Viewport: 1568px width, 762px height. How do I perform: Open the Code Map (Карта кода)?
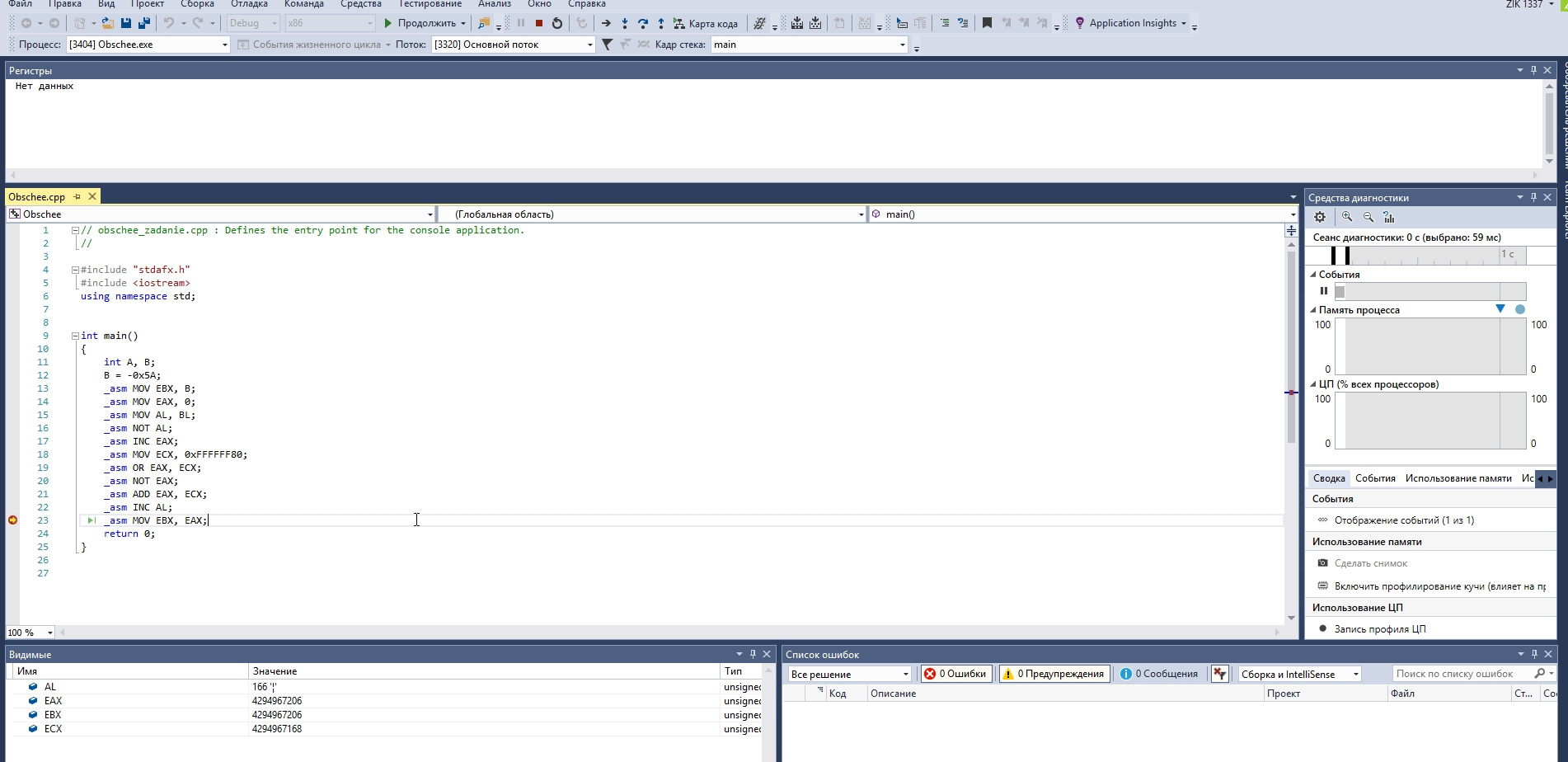706,23
